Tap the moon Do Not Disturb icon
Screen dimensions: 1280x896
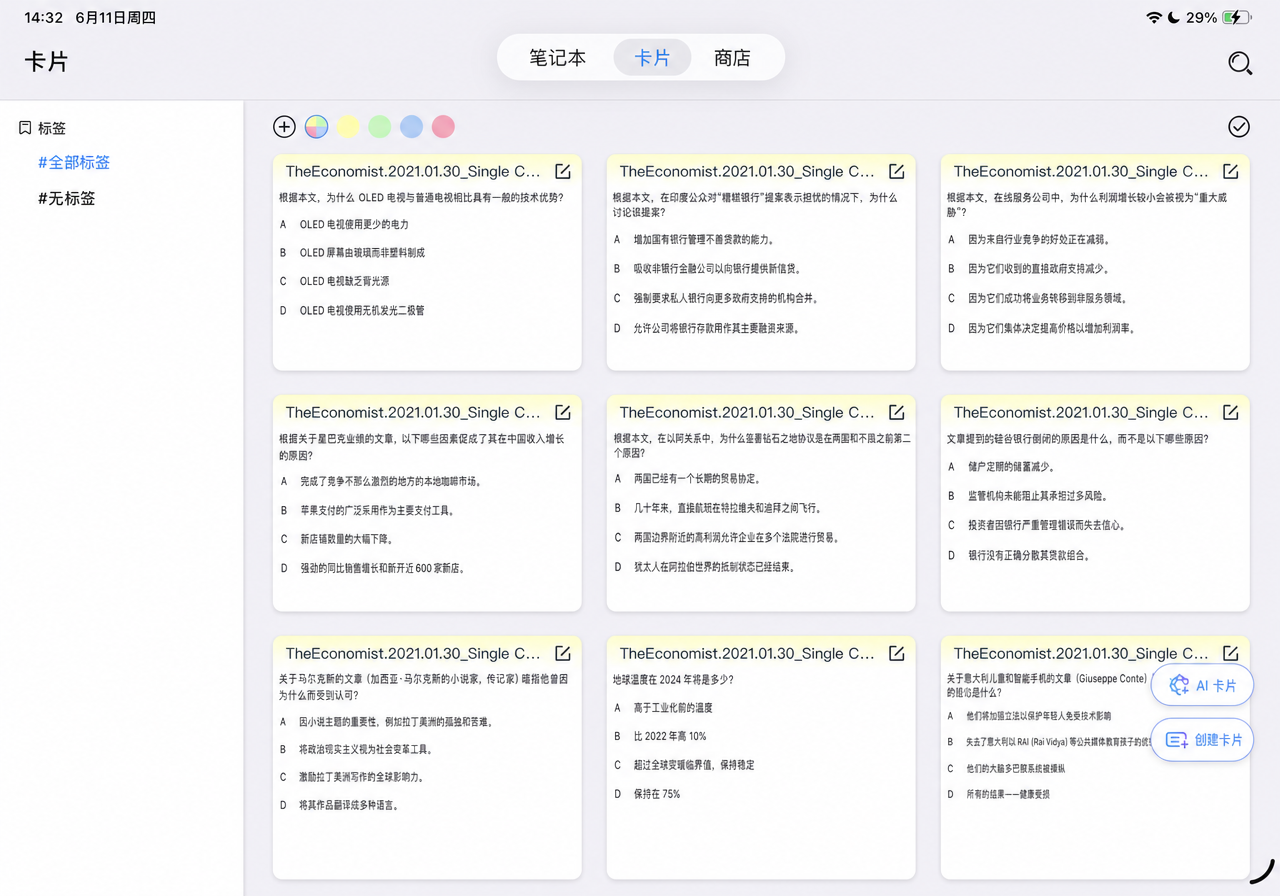click(x=1174, y=18)
